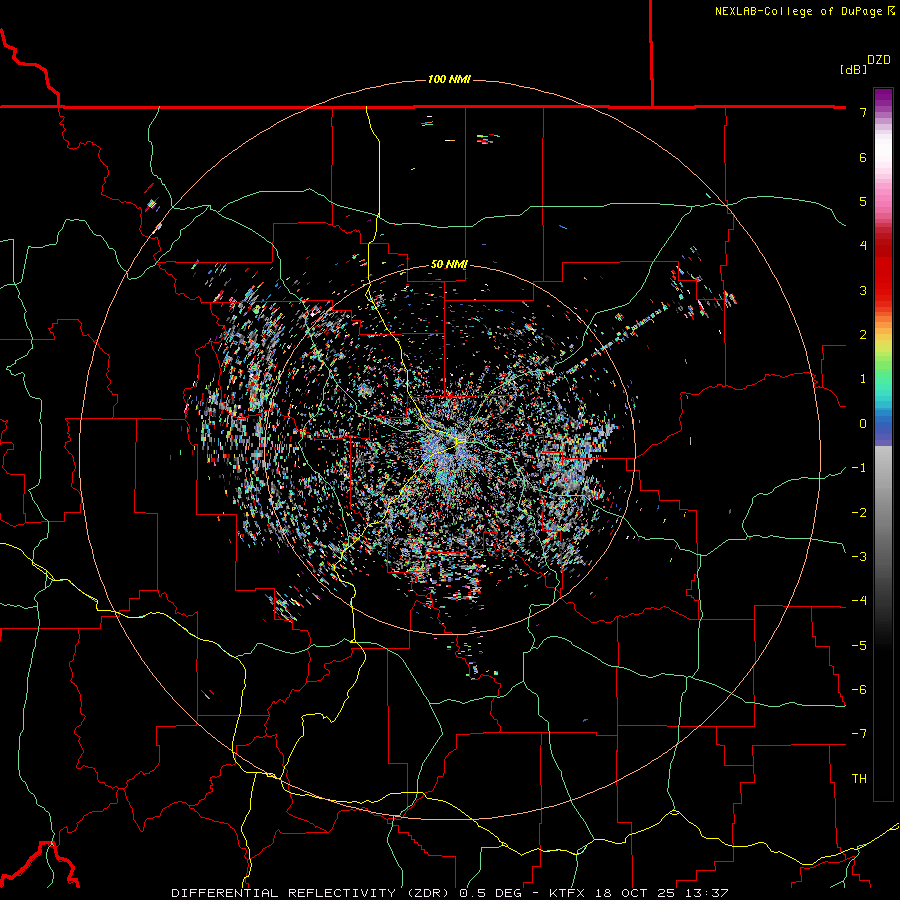Image resolution: width=900 pixels, height=900 pixels.
Task: Click the TH threshold label on colorbar
Action: 859,779
